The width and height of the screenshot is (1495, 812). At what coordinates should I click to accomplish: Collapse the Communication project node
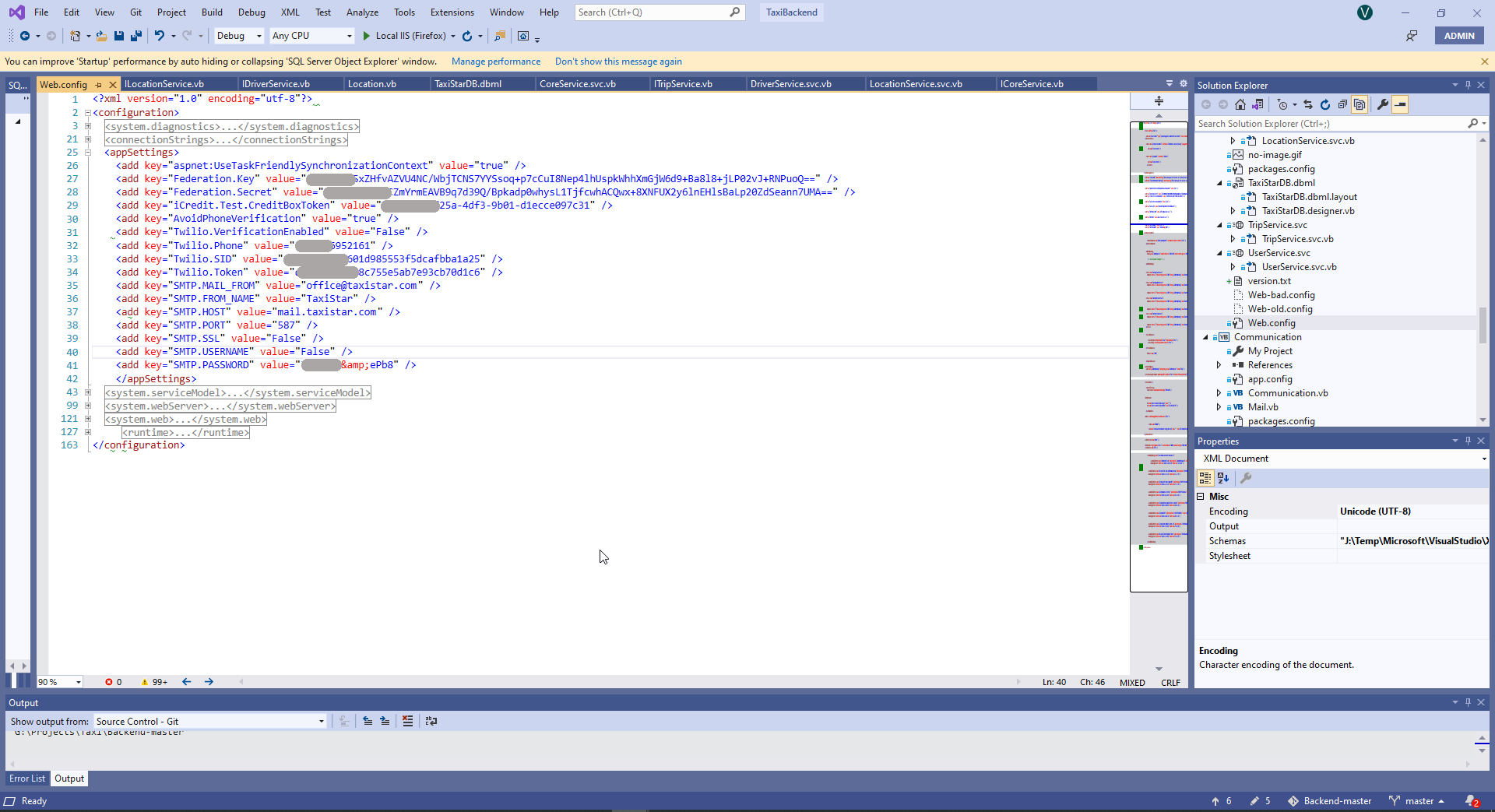(x=1206, y=337)
